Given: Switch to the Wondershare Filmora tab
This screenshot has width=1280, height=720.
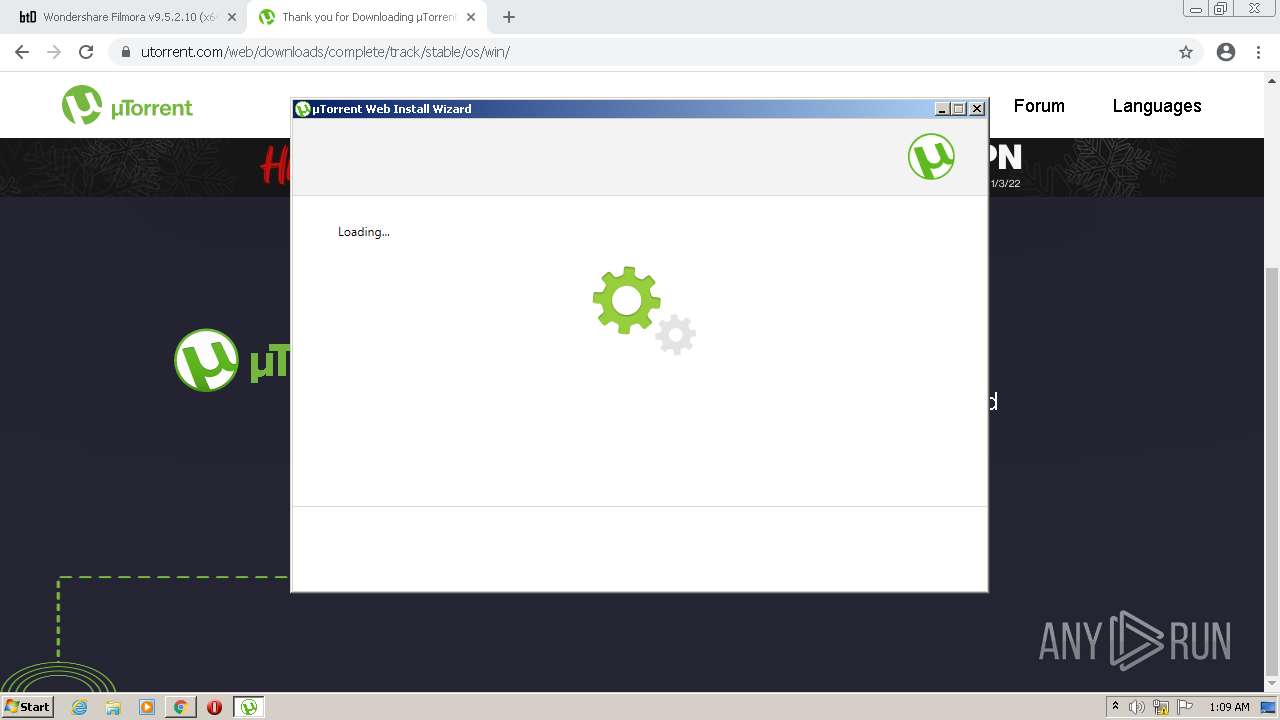Looking at the screenshot, I should [x=125, y=17].
